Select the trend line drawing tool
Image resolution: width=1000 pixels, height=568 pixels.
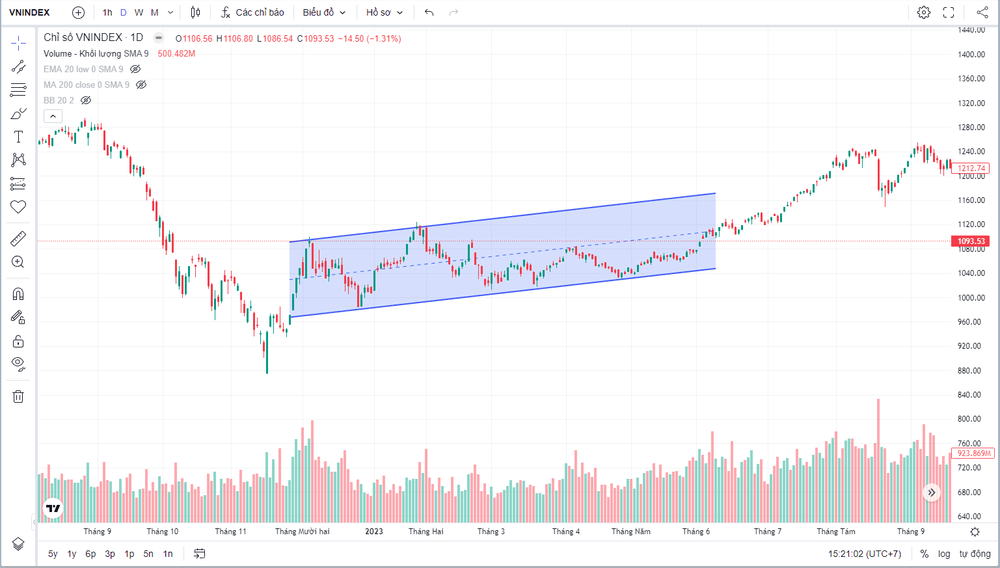point(18,67)
